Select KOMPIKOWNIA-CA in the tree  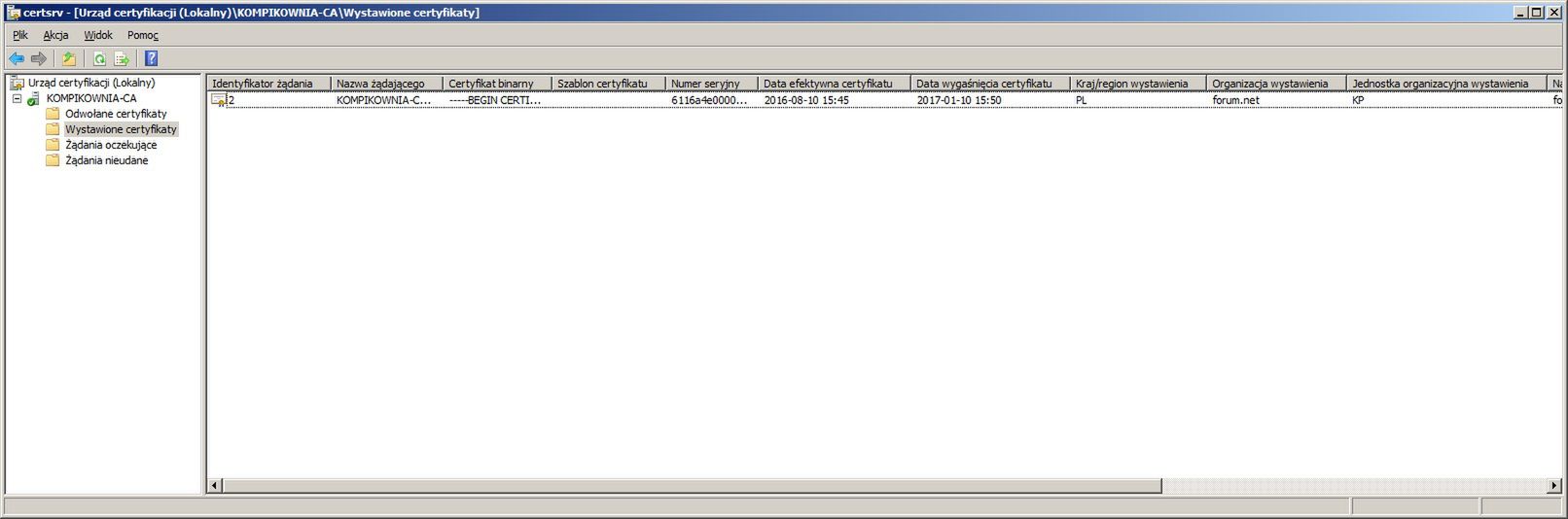pos(91,99)
